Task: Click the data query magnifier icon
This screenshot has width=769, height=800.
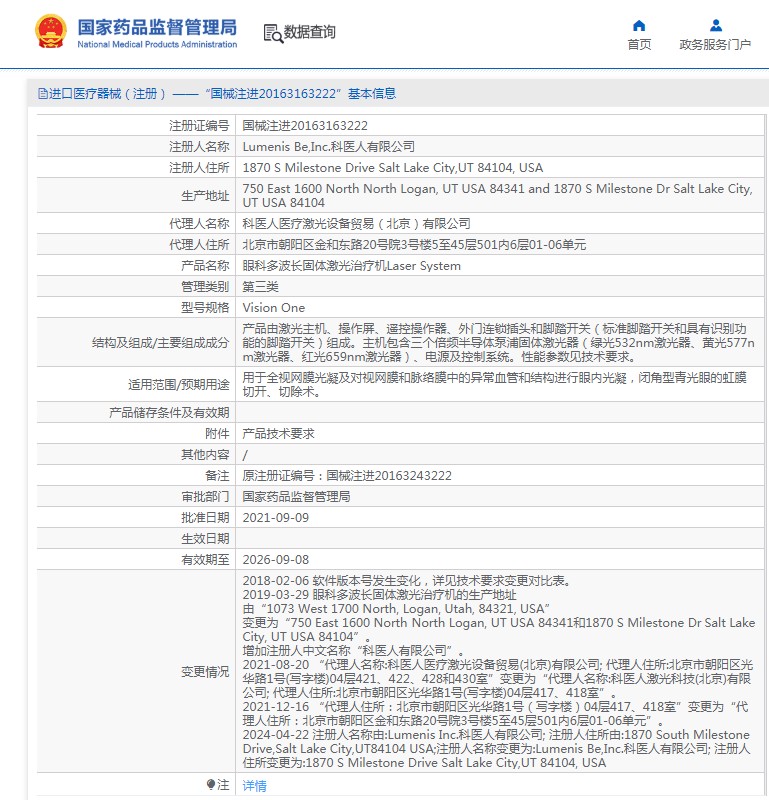Action: [273, 33]
